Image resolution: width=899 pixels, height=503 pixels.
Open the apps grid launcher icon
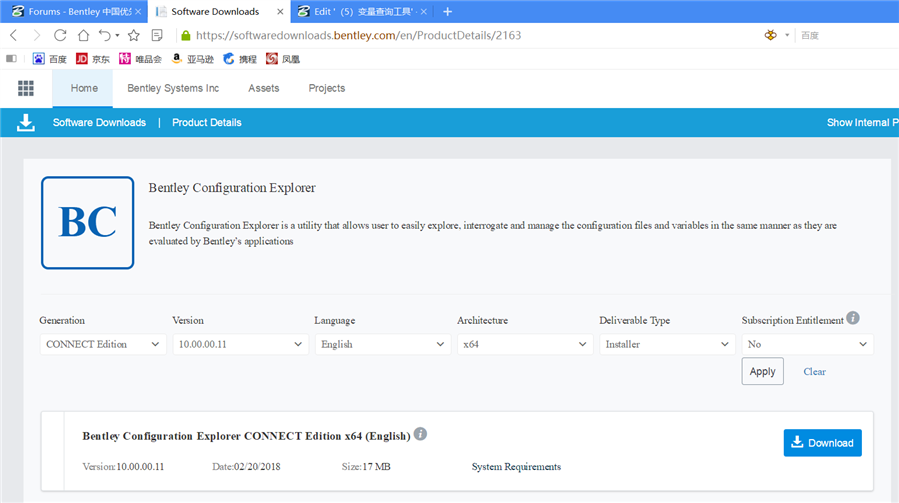click(x=26, y=88)
